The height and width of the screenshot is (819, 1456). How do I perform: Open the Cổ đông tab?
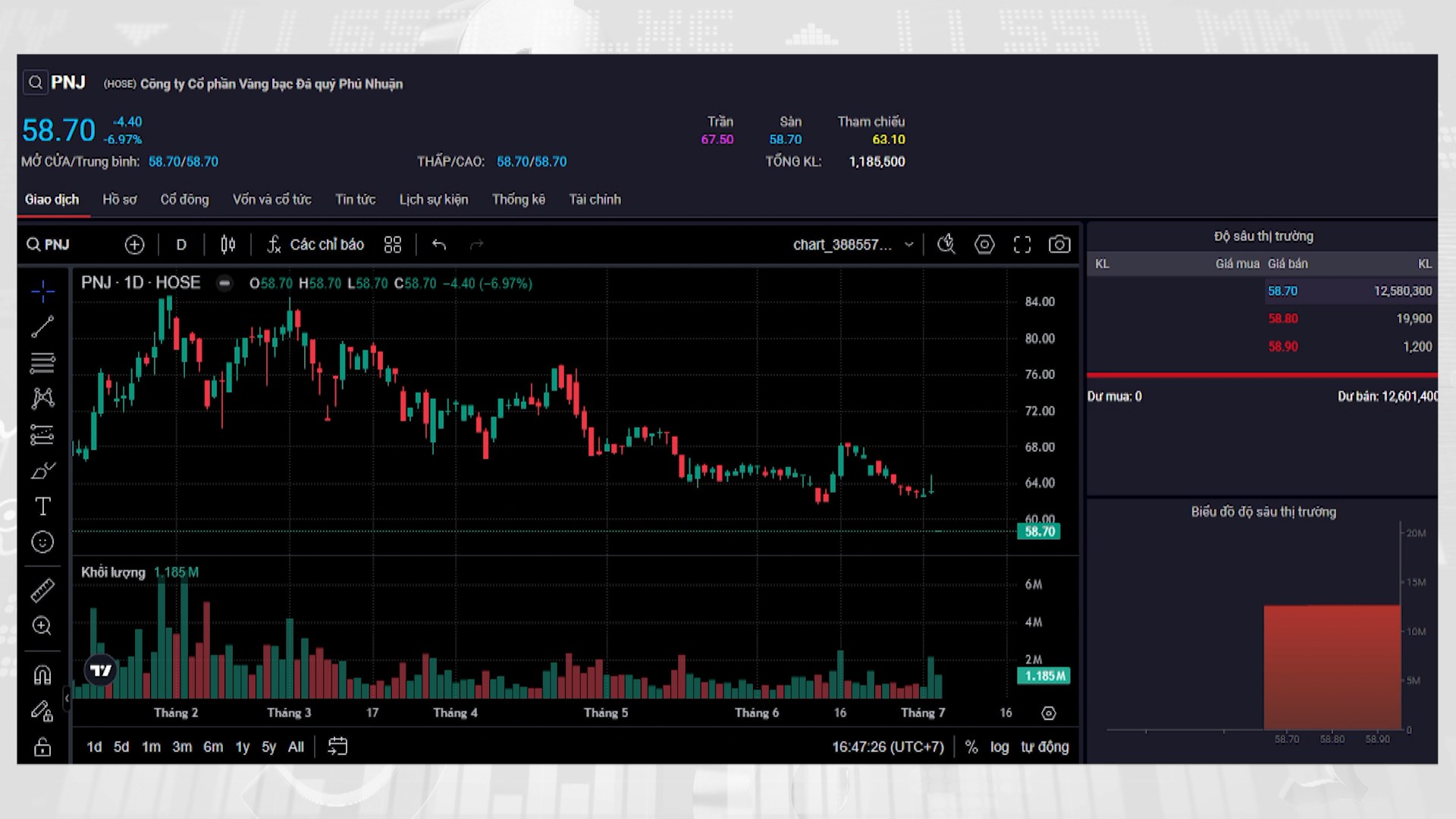coord(184,199)
